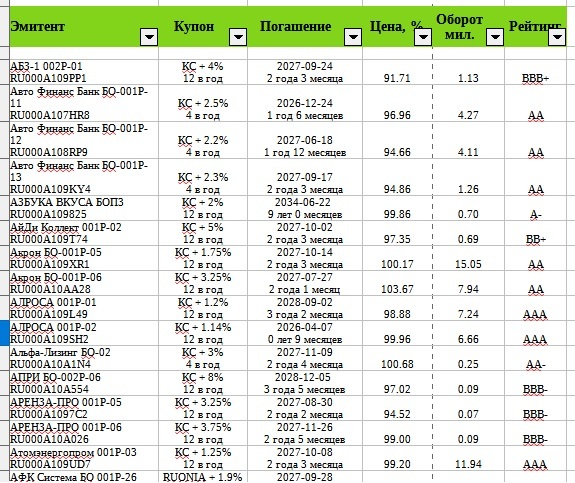This screenshot has width=575, height=483.
Task: Click the КС + 8% coupon cell
Action: (203, 383)
